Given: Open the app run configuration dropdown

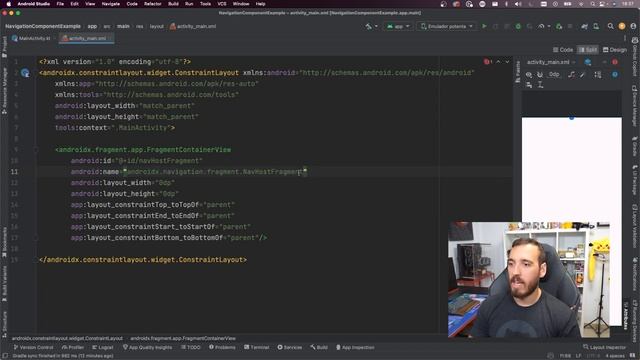Looking at the screenshot, I should (398, 26).
